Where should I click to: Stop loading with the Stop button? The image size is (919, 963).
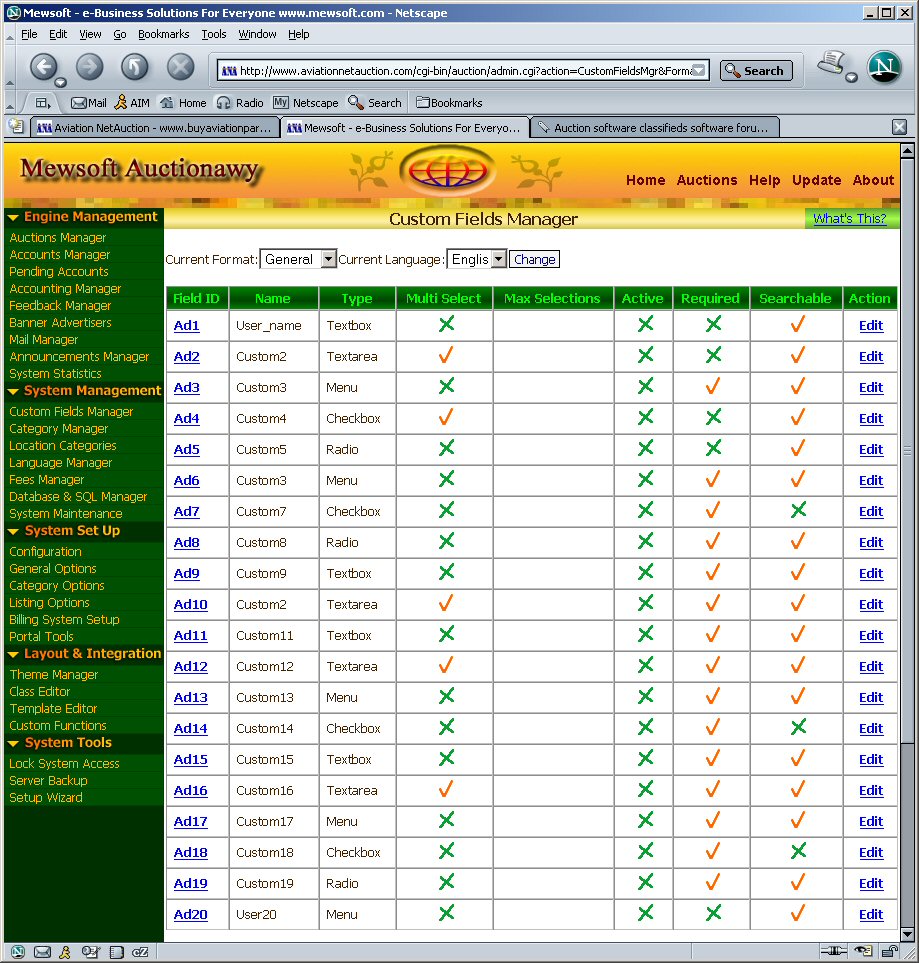[x=181, y=66]
